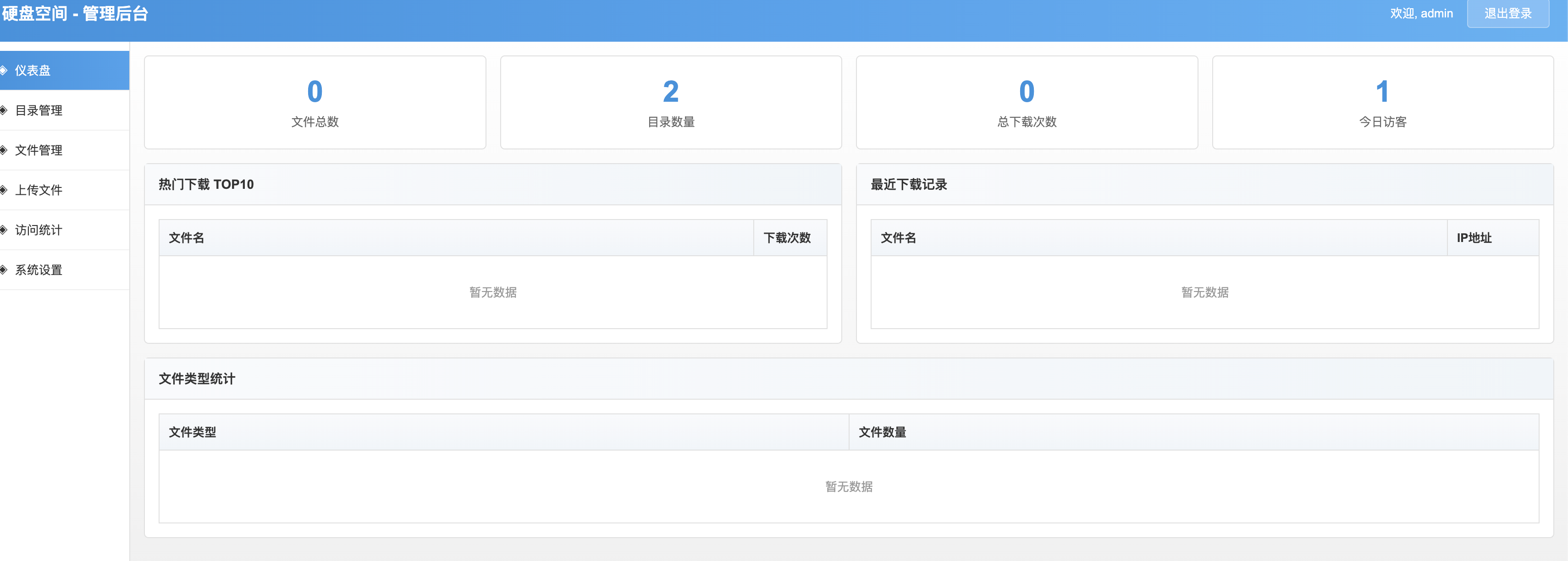Click the diamond icon beside 目录管理
Image resolution: width=1568 pixels, height=561 pixels.
[x=4, y=110]
